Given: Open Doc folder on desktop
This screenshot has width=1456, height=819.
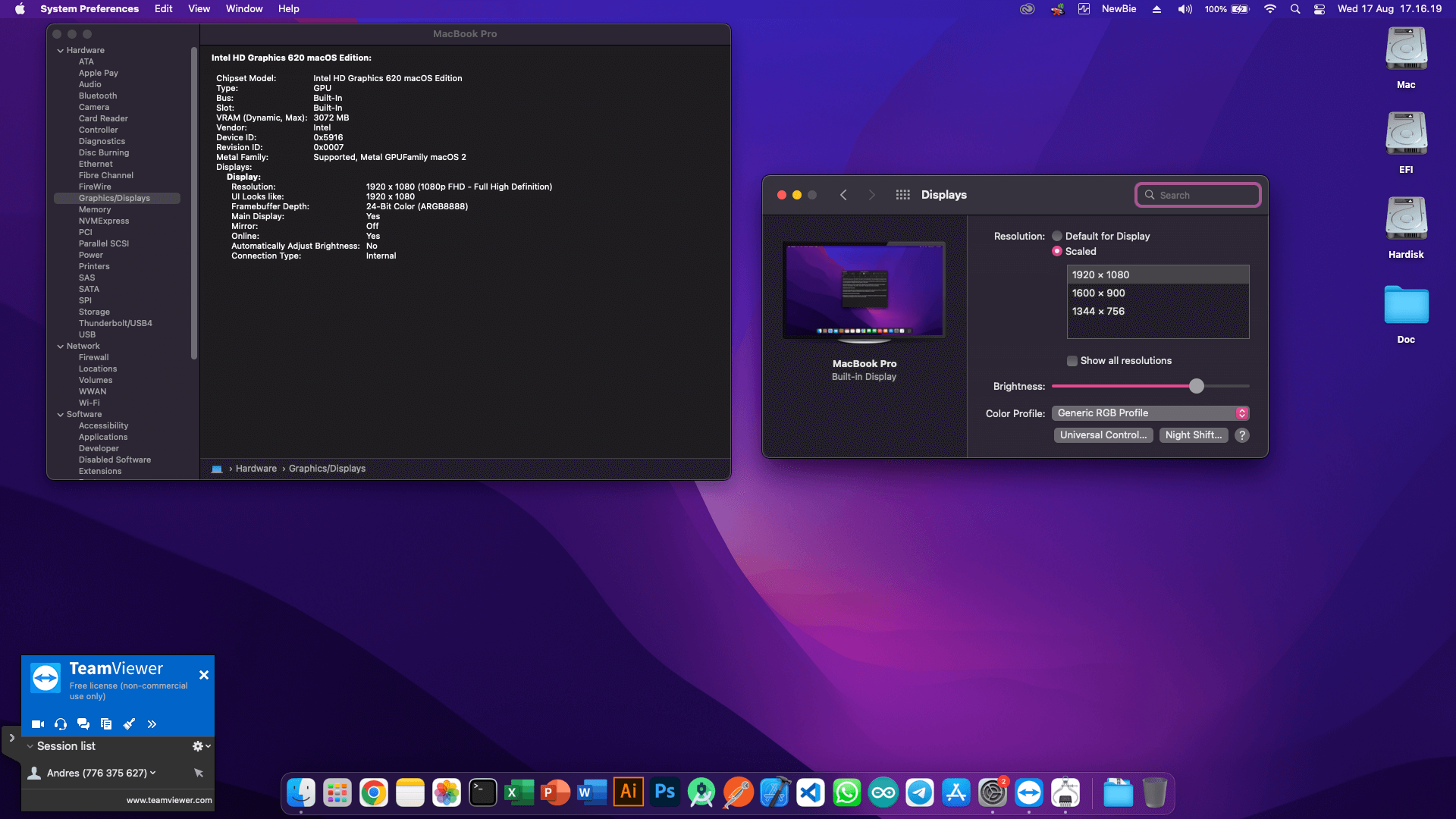Looking at the screenshot, I should pos(1407,313).
